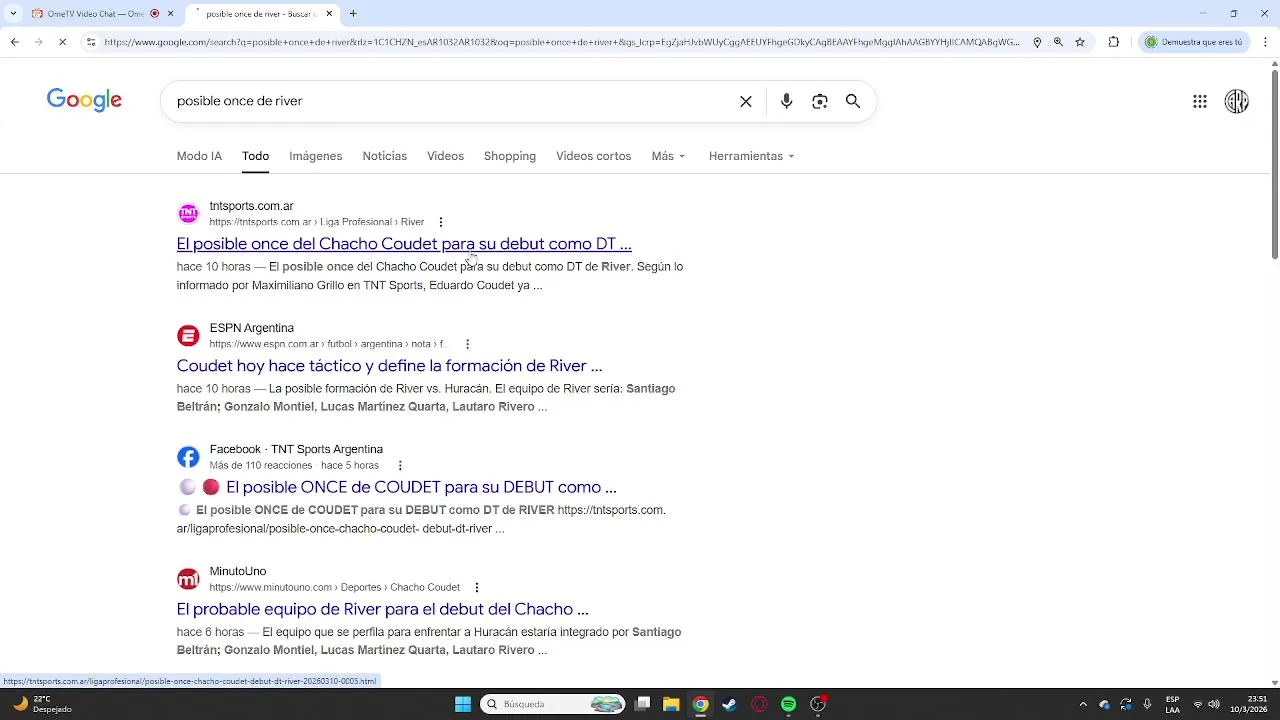Click the MinutoUno site favicon

pos(188,580)
